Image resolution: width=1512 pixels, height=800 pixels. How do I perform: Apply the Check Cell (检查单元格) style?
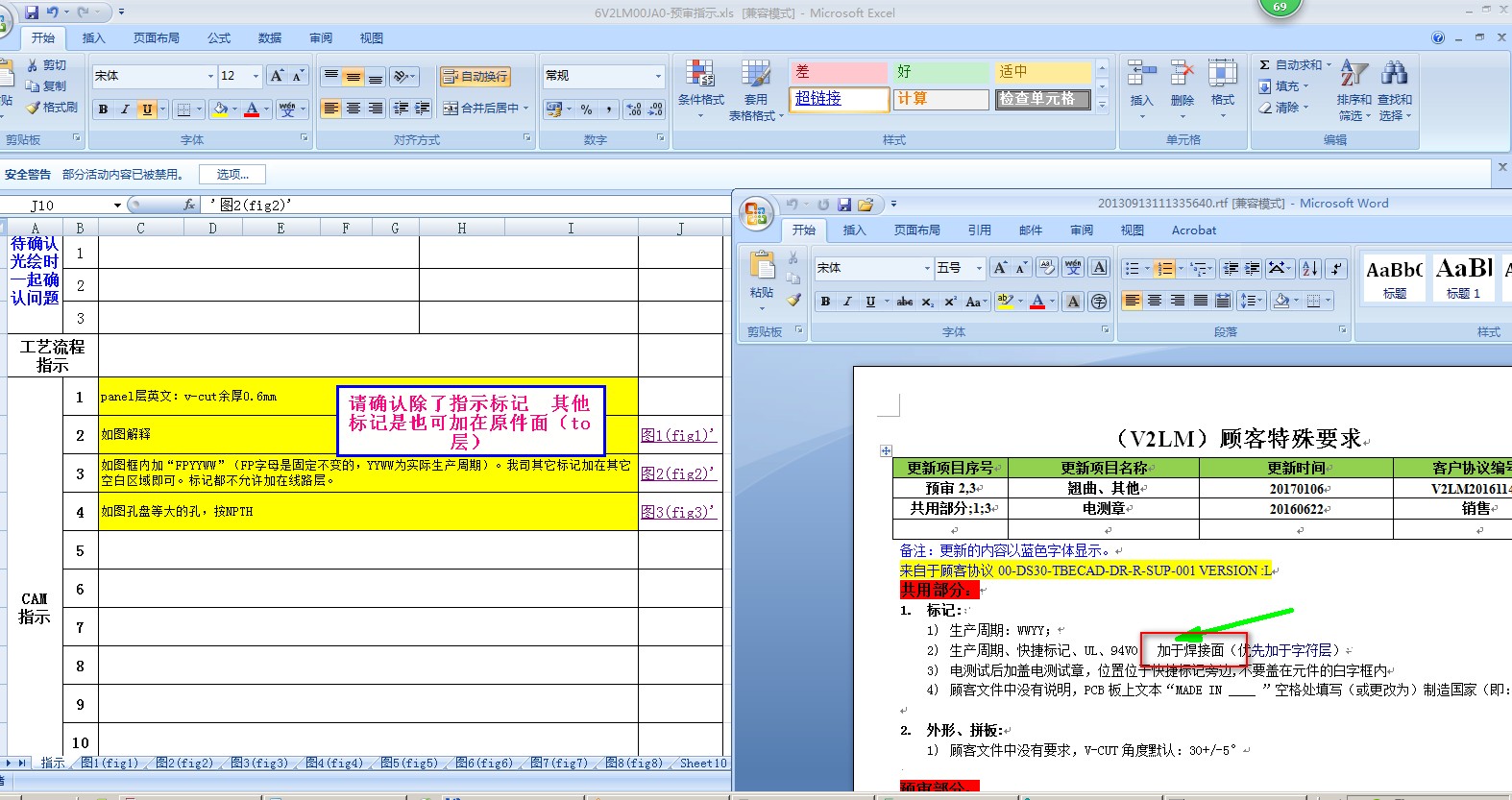[1042, 99]
